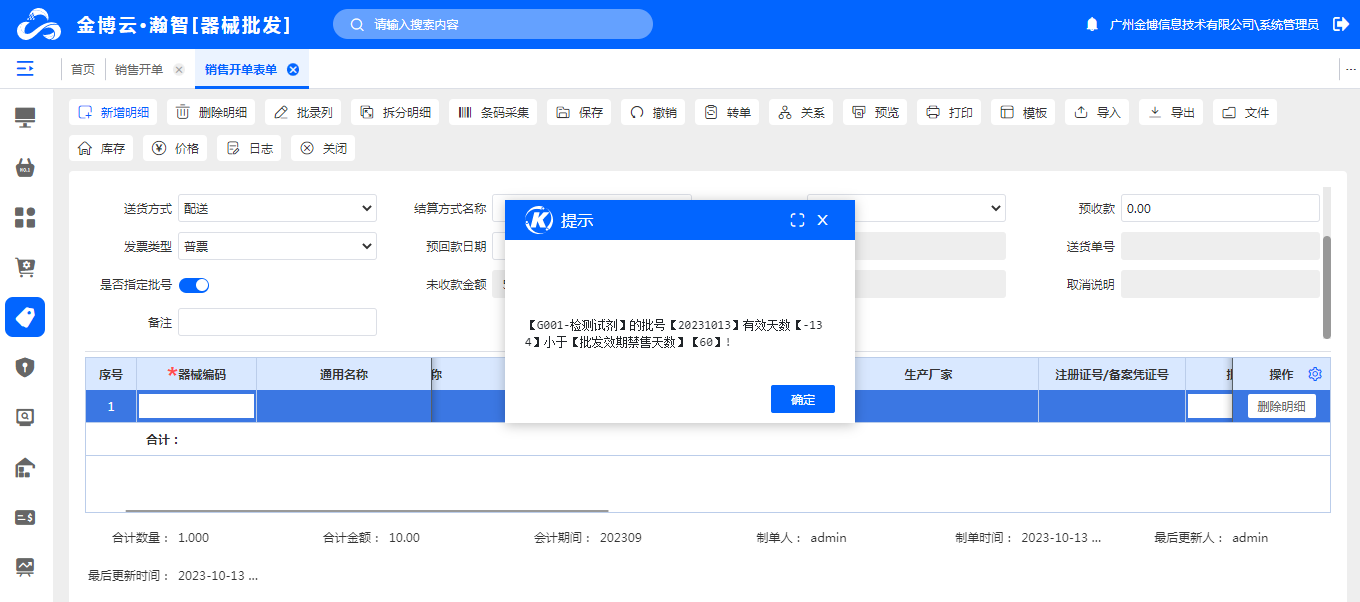The width and height of the screenshot is (1360, 602).
Task: Open the 操作 column settings gear
Action: click(x=1315, y=373)
